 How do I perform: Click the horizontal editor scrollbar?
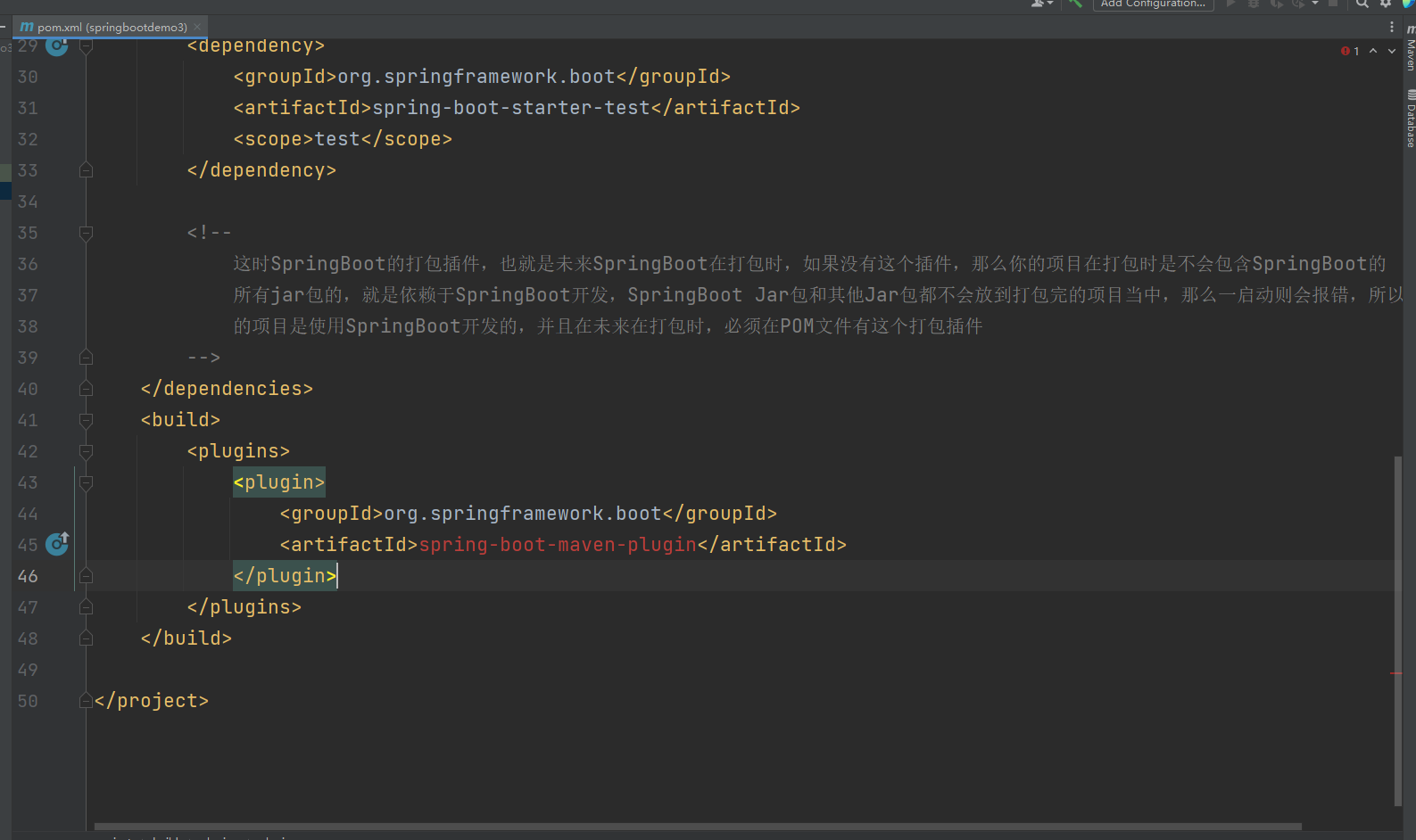[x=698, y=827]
